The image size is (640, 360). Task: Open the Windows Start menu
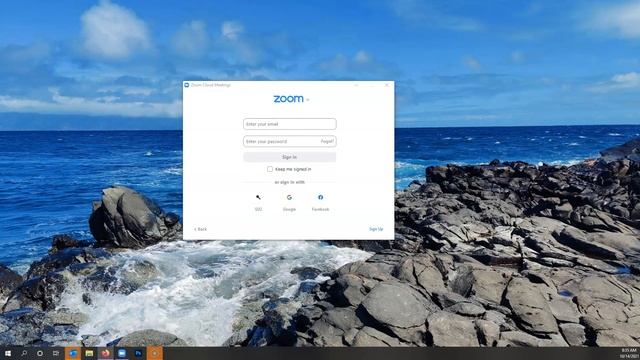pos(8,353)
